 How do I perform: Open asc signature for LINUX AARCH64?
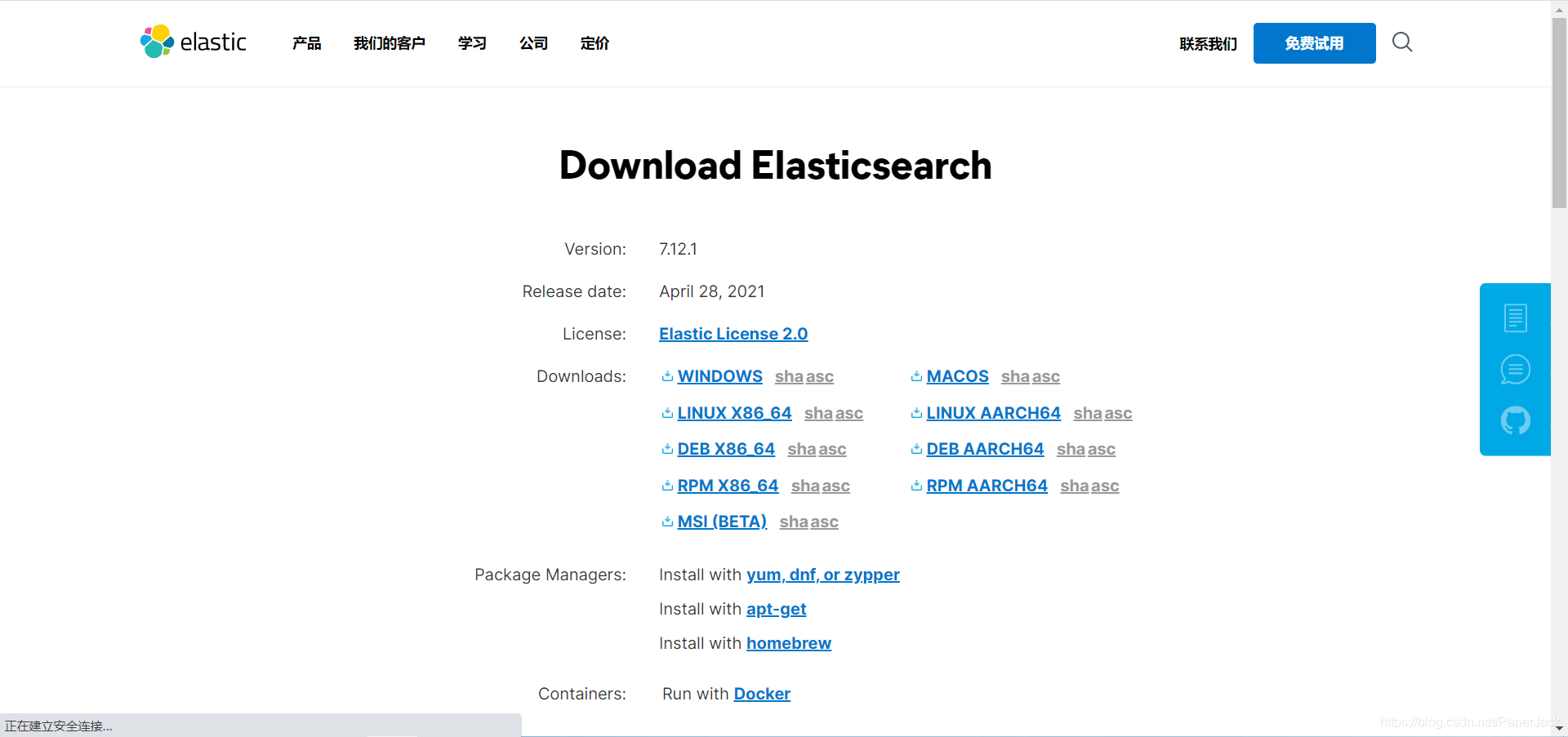pos(1118,413)
